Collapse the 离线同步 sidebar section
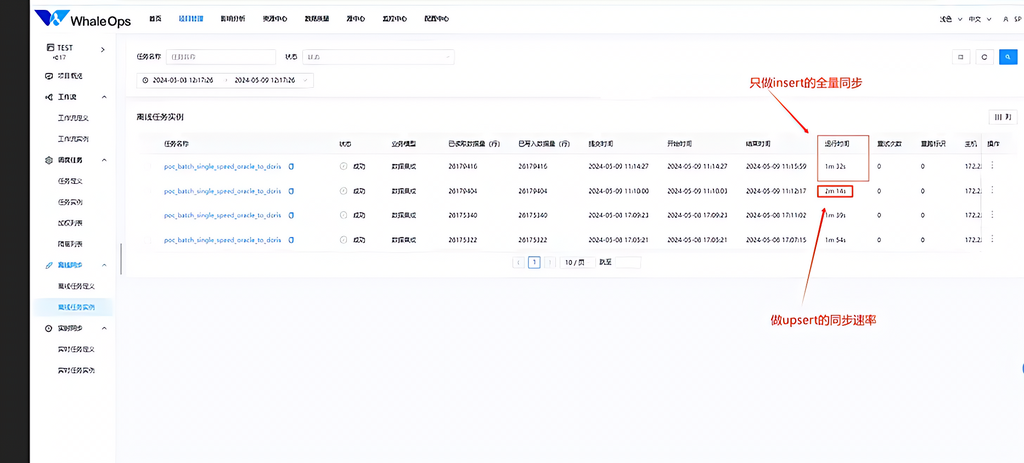Image resolution: width=1024 pixels, height=463 pixels. point(104,265)
